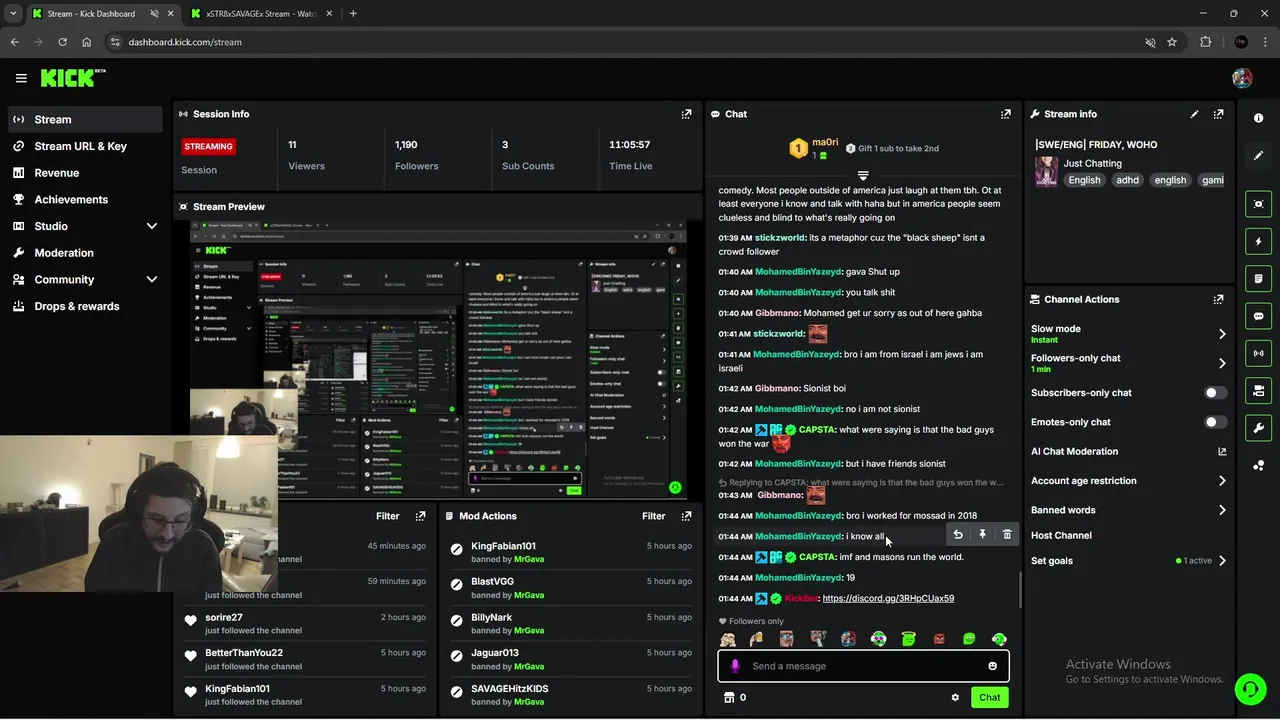The width and height of the screenshot is (1280, 720).
Task: Open the emoji picker in message box
Action: pos(992,666)
